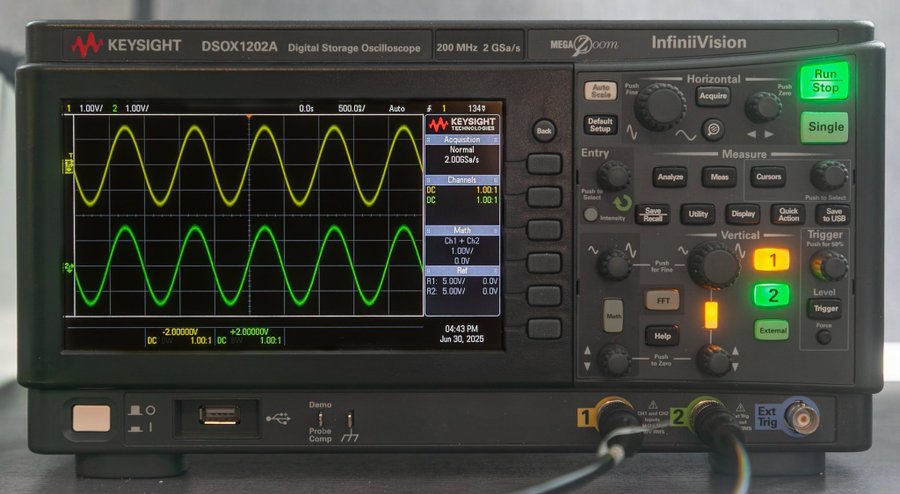Viewport: 900px width, 494px height.
Task: Toggle the FFT key
Action: click(662, 300)
